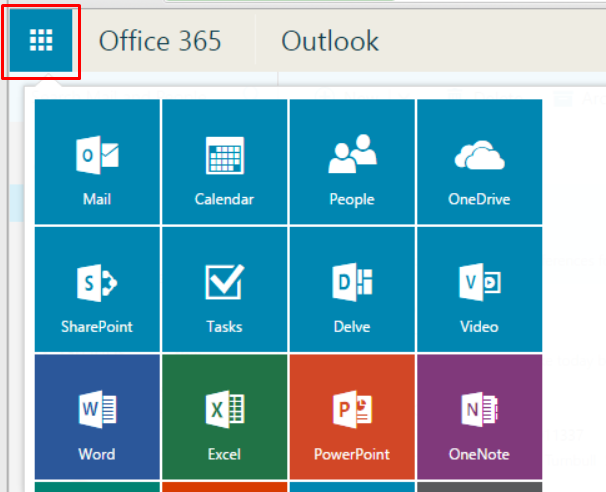Viewport: 606px width, 492px height.
Task: Open the SharePoint tile
Action: tap(97, 289)
